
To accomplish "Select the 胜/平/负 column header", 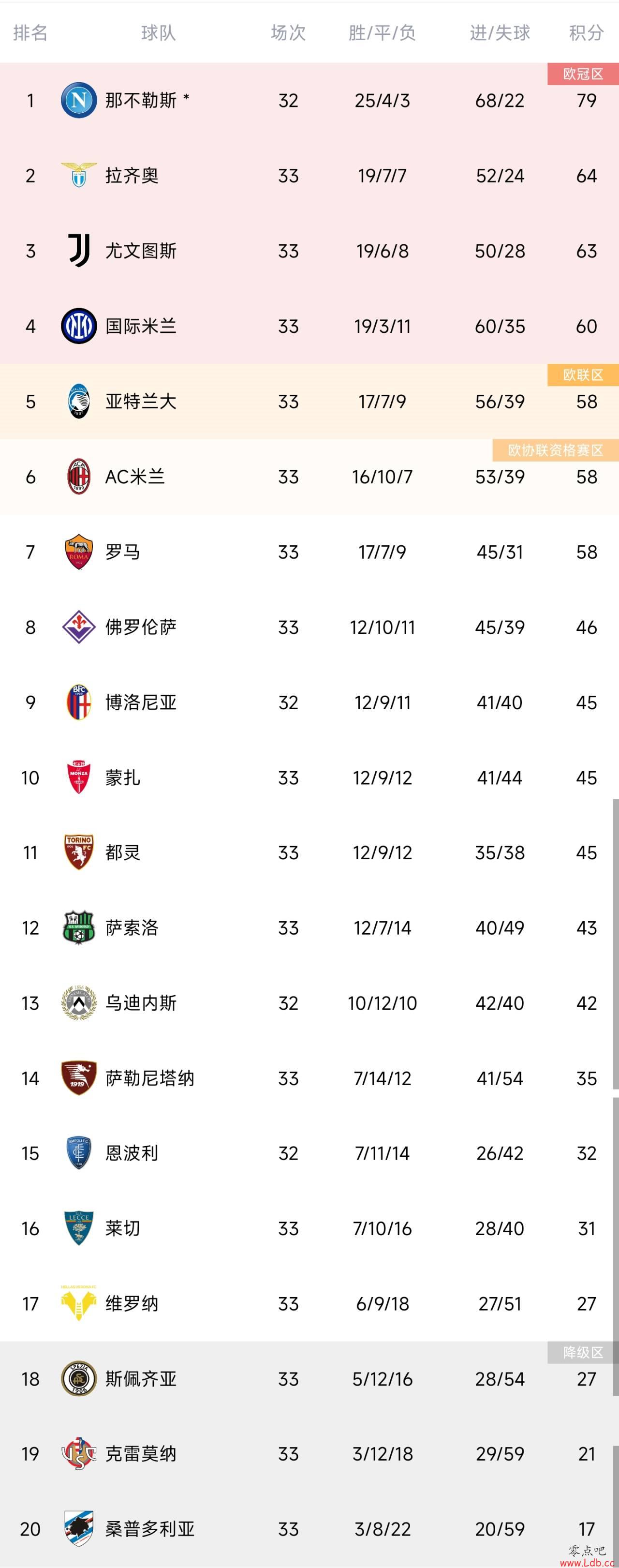I will click(x=382, y=32).
